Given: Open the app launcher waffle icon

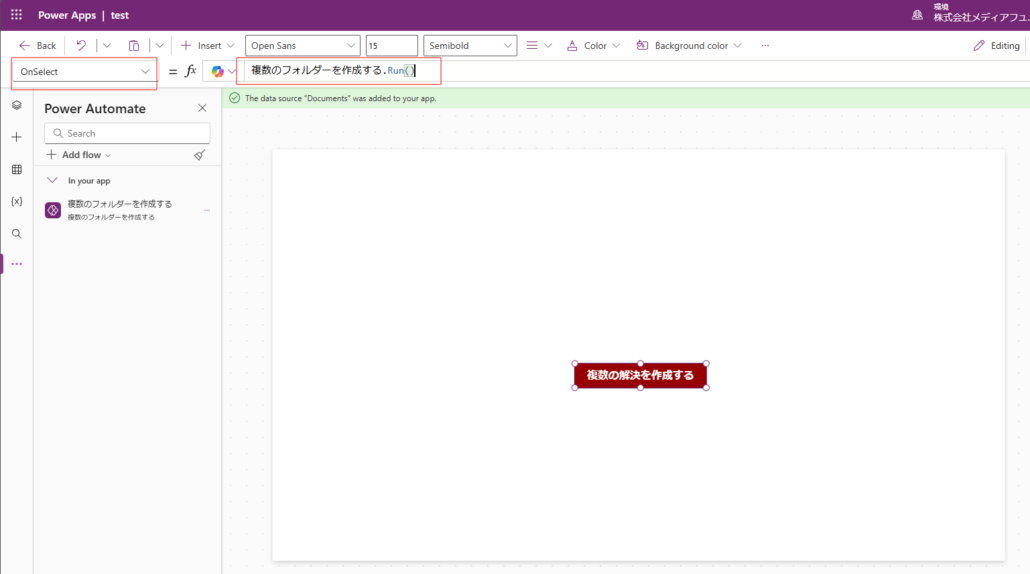Looking at the screenshot, I should coord(16,15).
